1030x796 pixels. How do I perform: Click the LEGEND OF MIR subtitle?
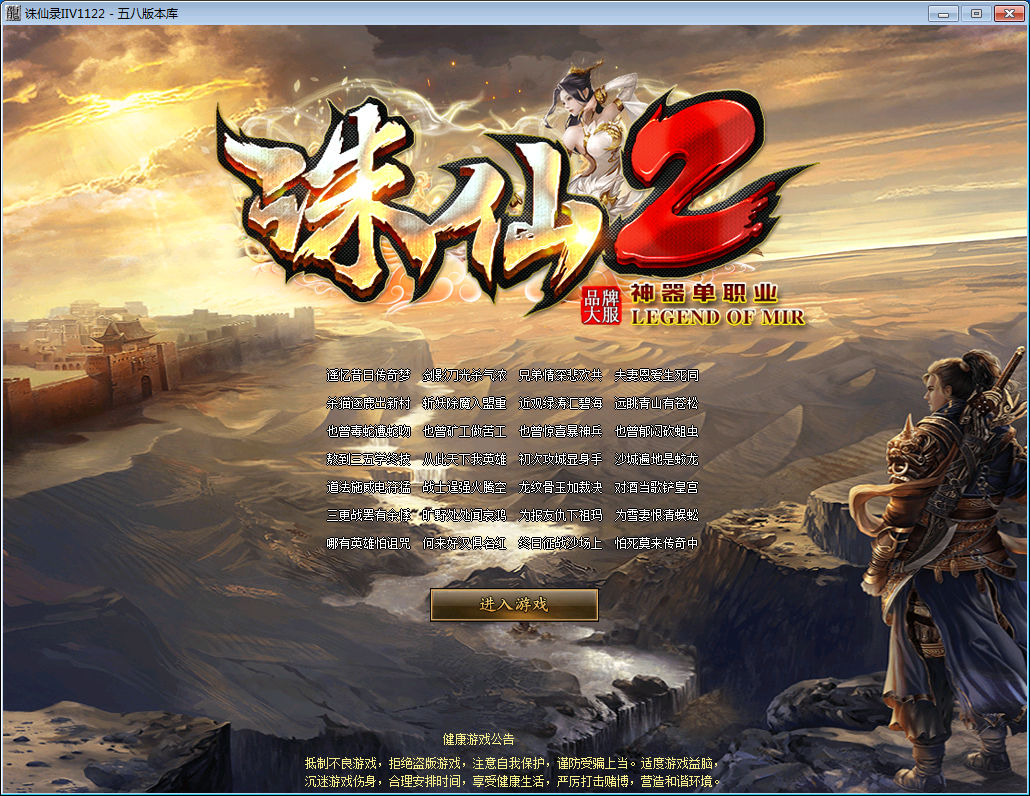pos(717,317)
